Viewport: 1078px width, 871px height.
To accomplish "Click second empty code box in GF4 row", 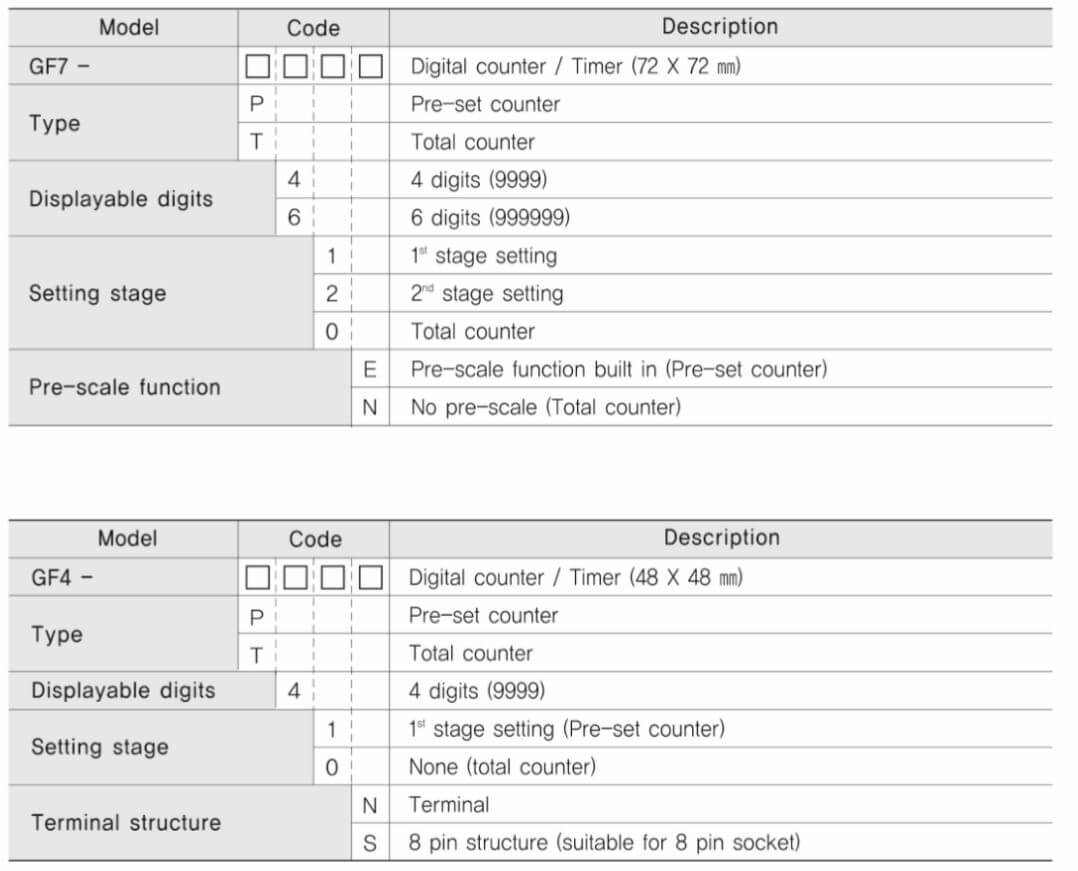I will click(295, 577).
